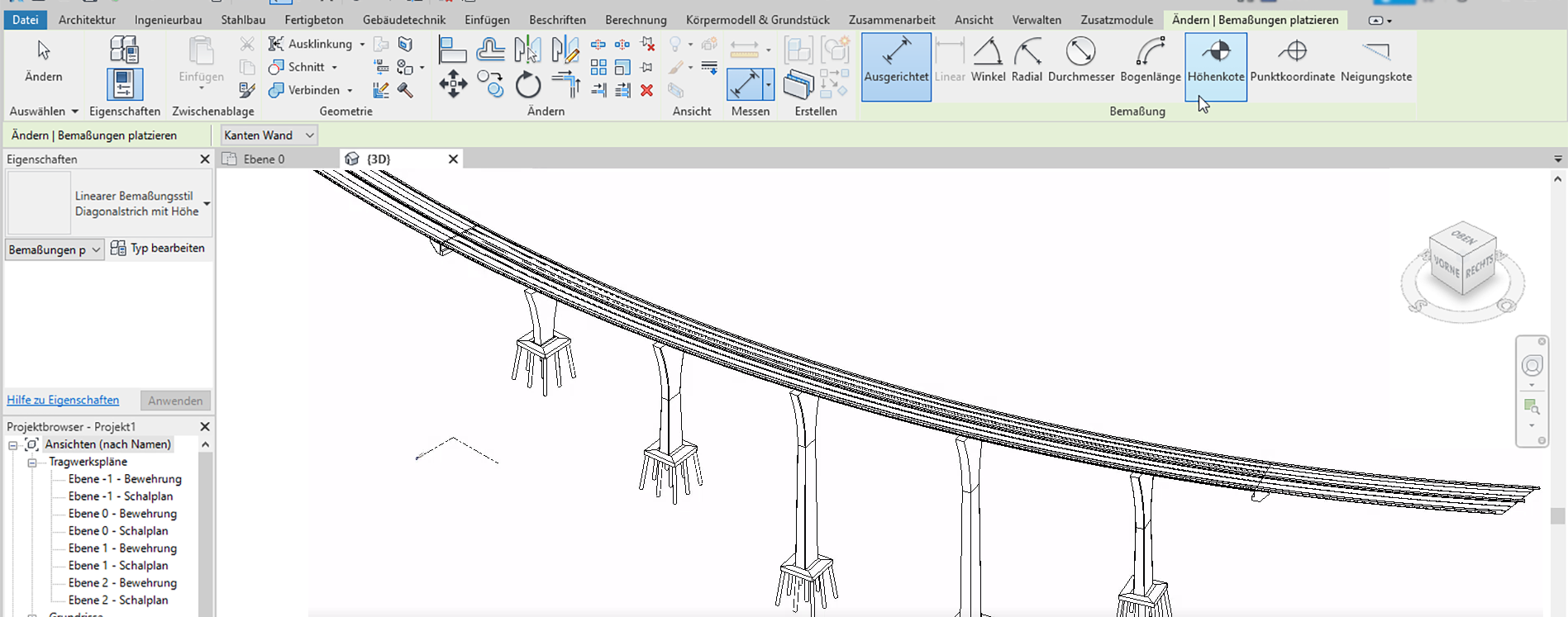The image size is (1568, 617).
Task: Open the Schnitt cut geometry dropdown arrow
Action: (x=335, y=67)
